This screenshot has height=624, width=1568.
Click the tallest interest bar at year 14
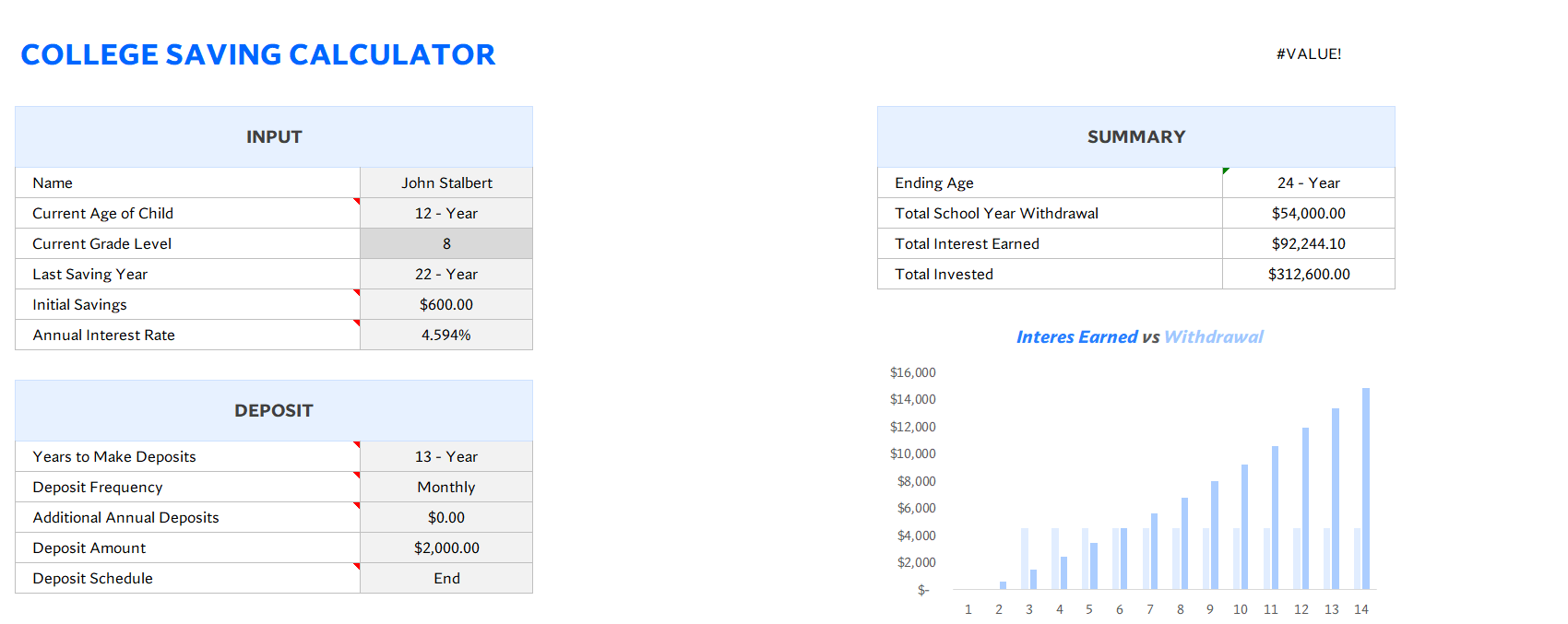(1366, 489)
